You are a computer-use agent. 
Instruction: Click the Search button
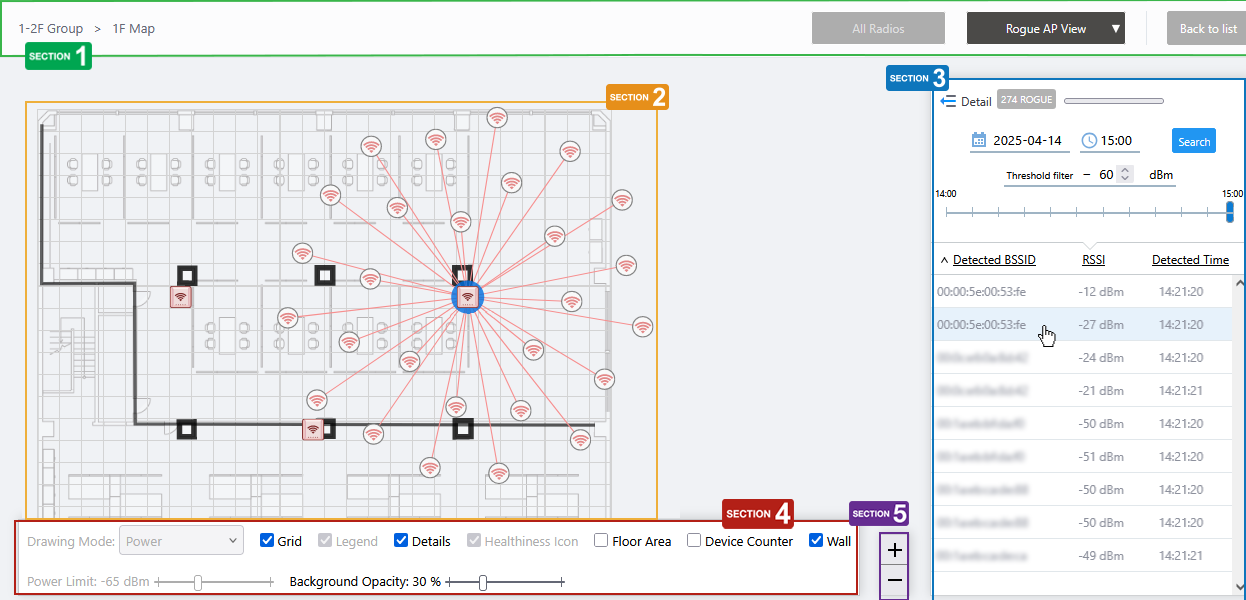pyautogui.click(x=1193, y=142)
